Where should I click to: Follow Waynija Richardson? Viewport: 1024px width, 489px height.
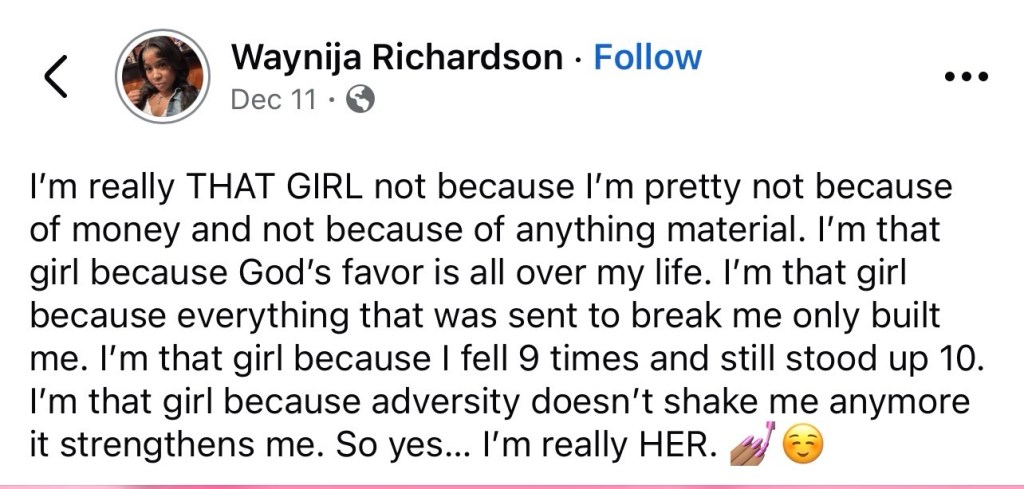[x=648, y=57]
